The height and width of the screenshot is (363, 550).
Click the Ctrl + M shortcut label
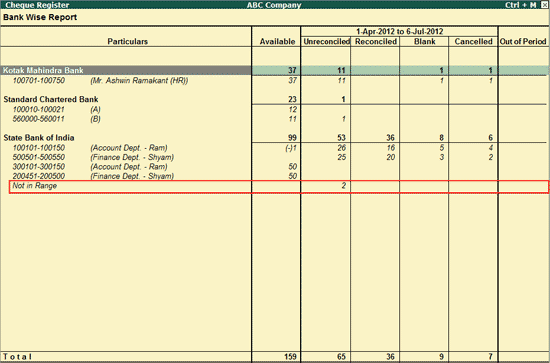(521, 5)
